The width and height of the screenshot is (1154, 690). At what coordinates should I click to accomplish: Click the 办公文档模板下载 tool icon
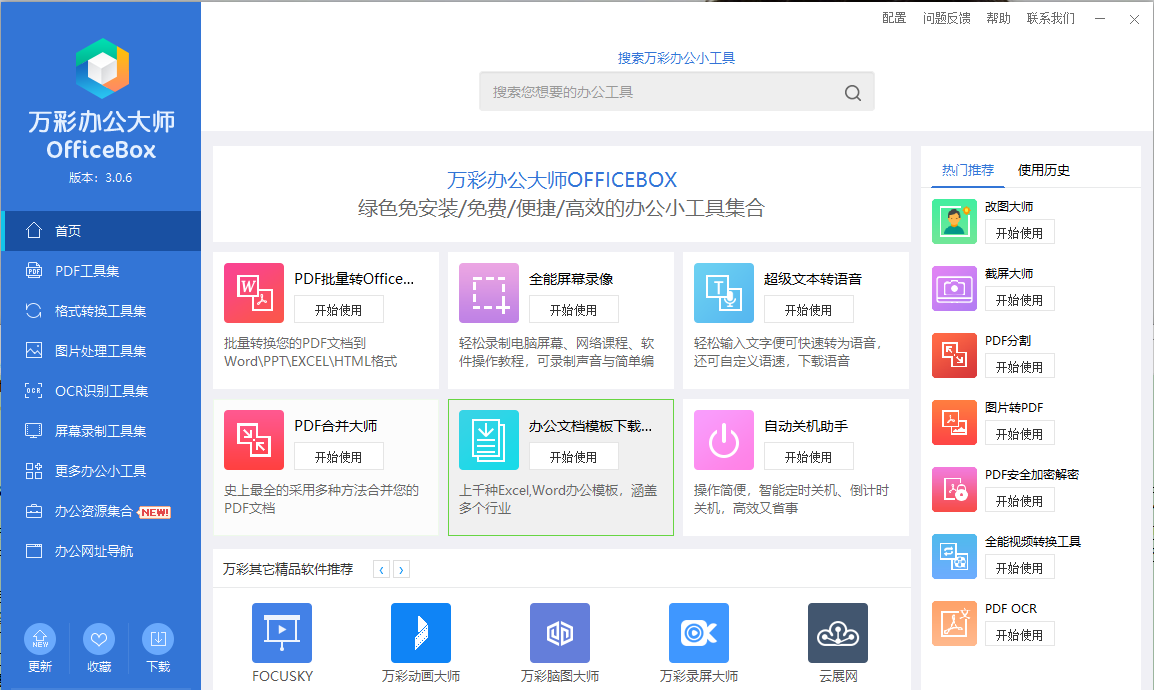(489, 440)
